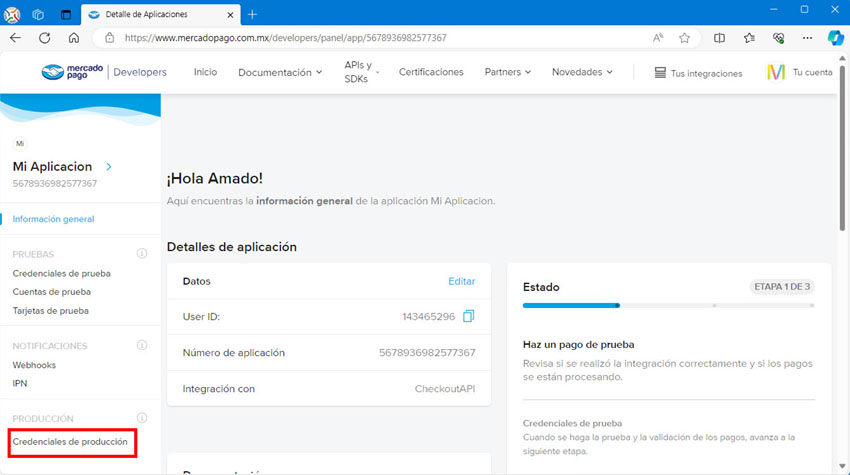Open Tus integraciones from header
The height and width of the screenshot is (475, 850).
(x=698, y=73)
